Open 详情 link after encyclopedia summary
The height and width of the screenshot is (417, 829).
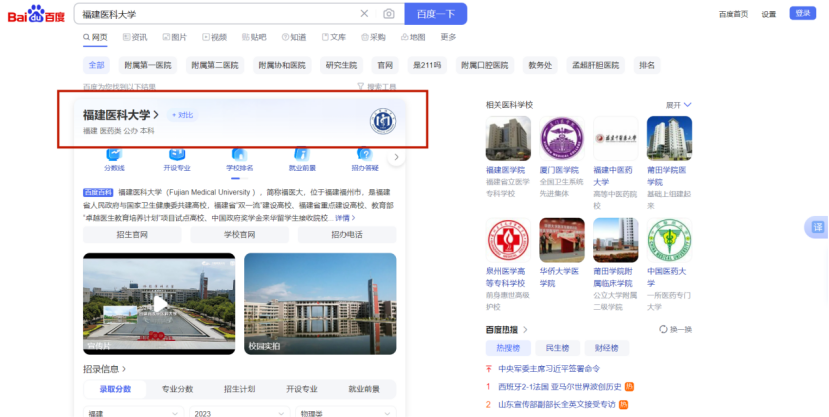pyautogui.click(x=345, y=218)
